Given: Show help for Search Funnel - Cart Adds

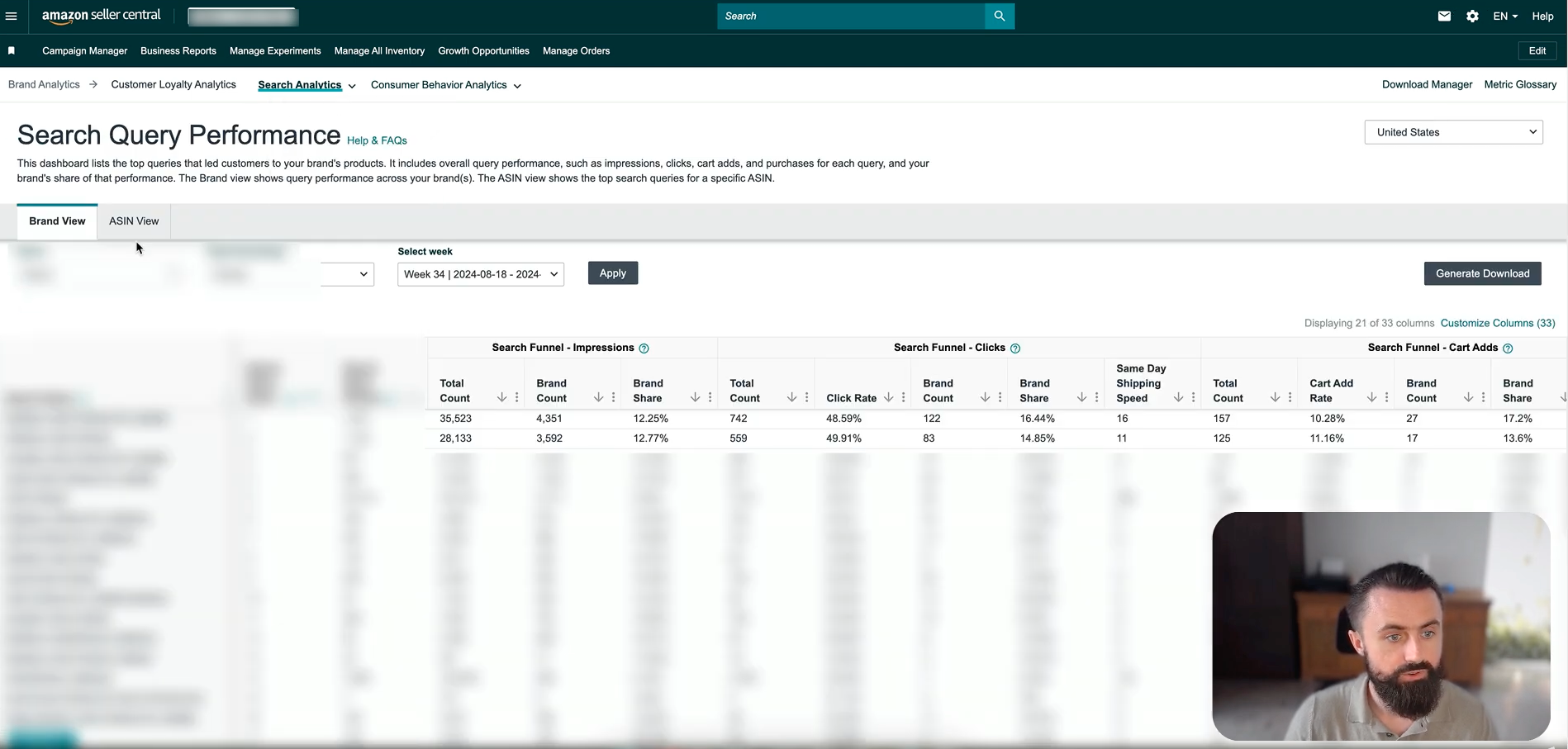Looking at the screenshot, I should click(1508, 348).
